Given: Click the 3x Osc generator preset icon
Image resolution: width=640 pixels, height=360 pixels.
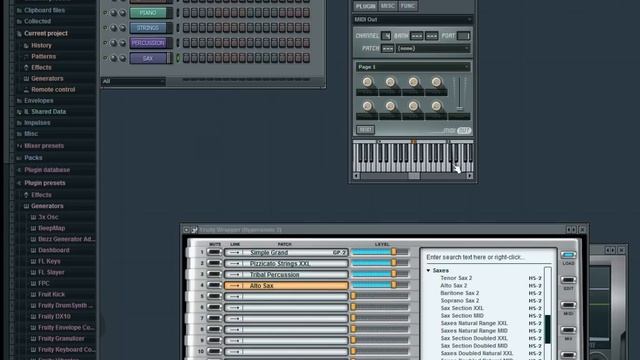Looking at the screenshot, I should pos(33,217).
